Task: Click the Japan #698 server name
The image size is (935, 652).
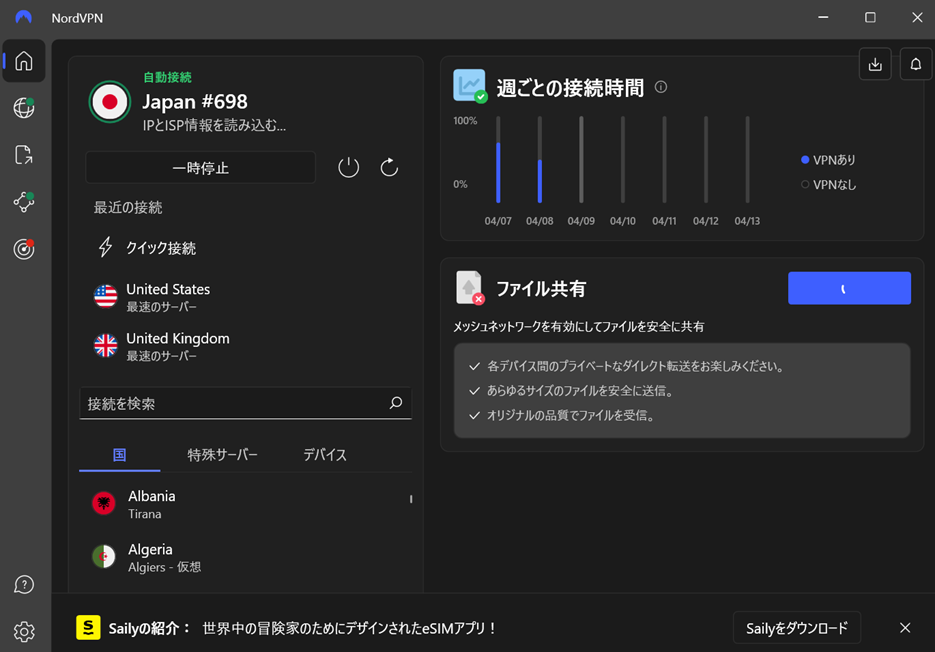Action: point(195,101)
